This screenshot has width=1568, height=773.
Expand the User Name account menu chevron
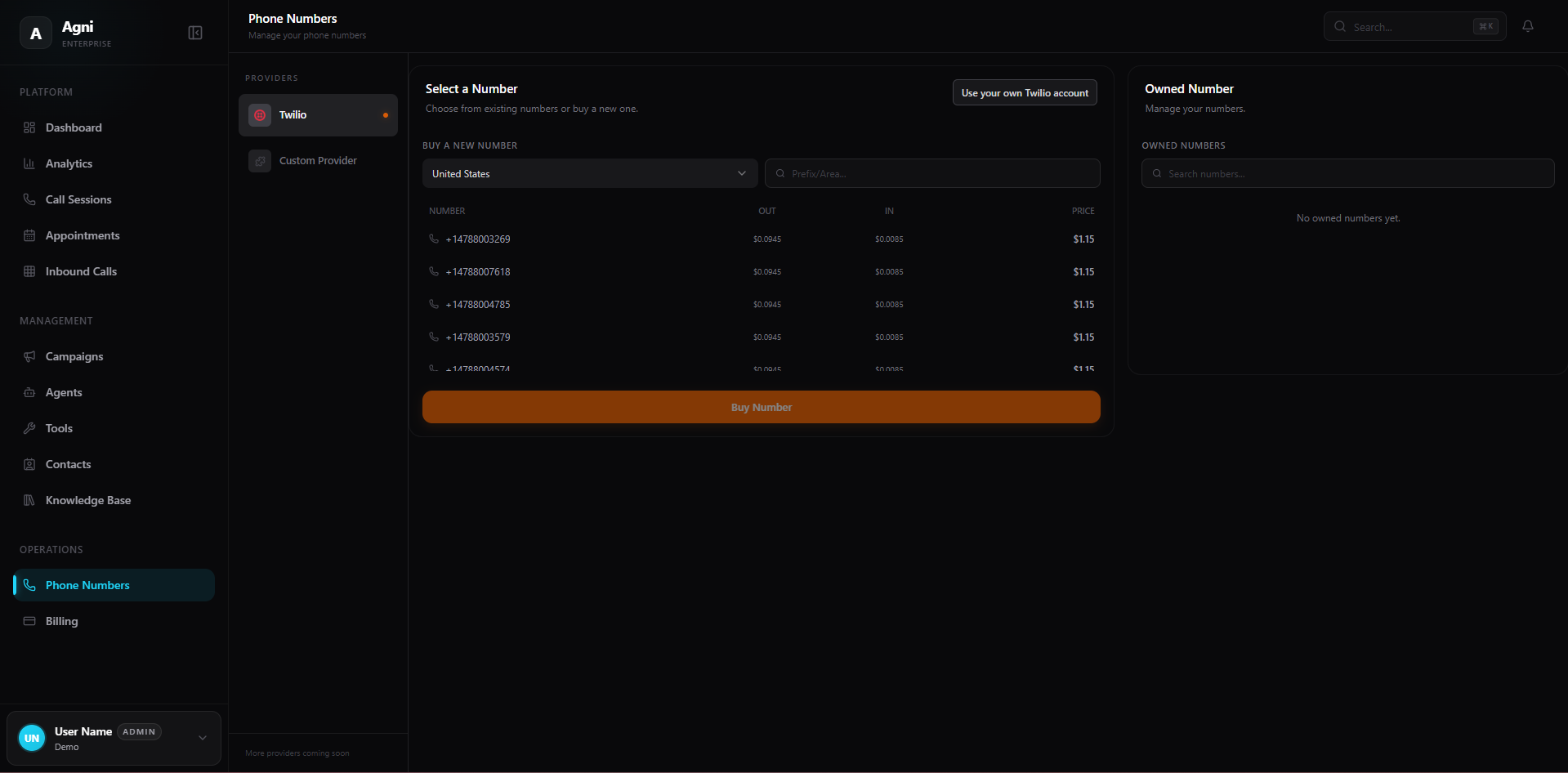(x=203, y=738)
